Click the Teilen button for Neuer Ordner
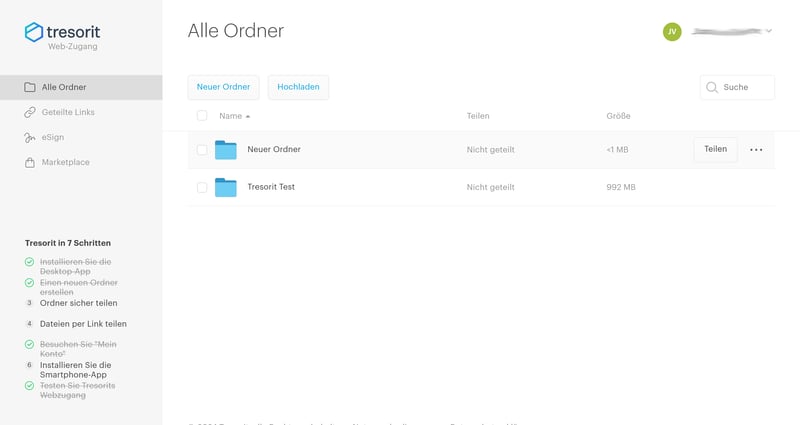800x425 pixels. [x=715, y=149]
